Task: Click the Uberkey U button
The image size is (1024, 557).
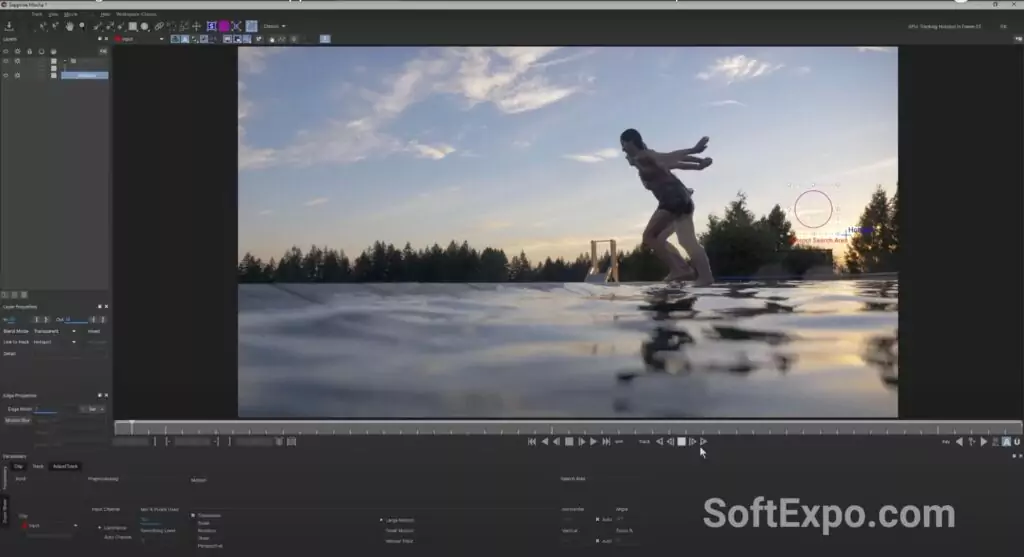Action: click(x=1017, y=442)
